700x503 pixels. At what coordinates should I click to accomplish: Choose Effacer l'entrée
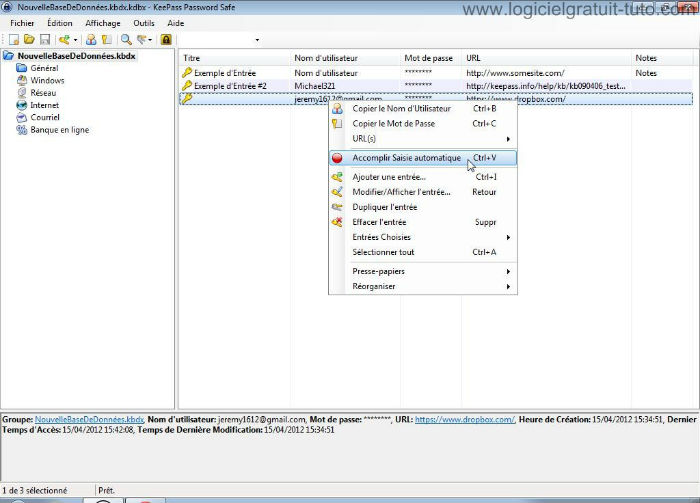[x=423, y=222]
